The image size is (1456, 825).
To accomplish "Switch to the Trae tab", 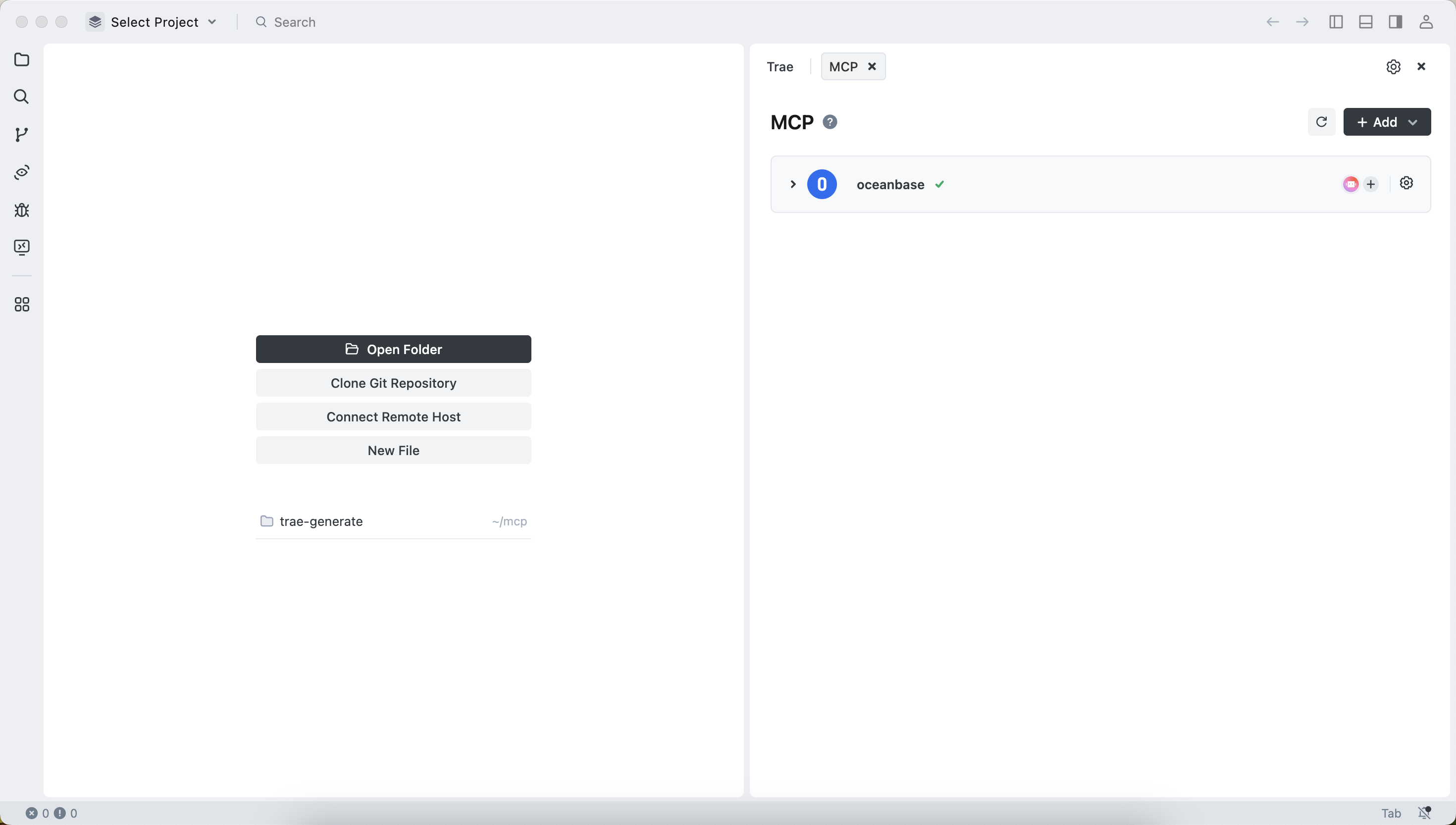I will point(780,67).
